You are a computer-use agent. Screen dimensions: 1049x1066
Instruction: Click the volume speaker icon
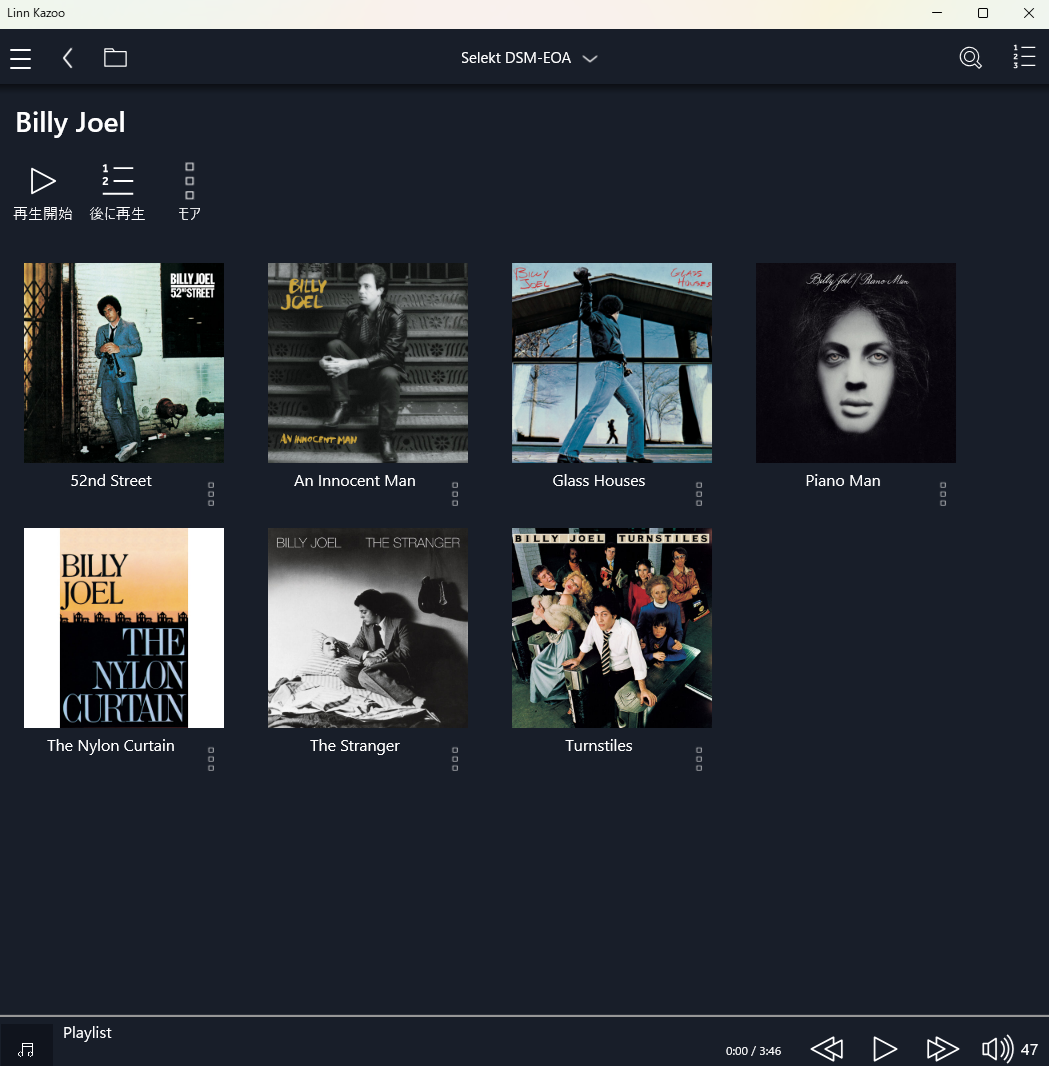tap(997, 1049)
